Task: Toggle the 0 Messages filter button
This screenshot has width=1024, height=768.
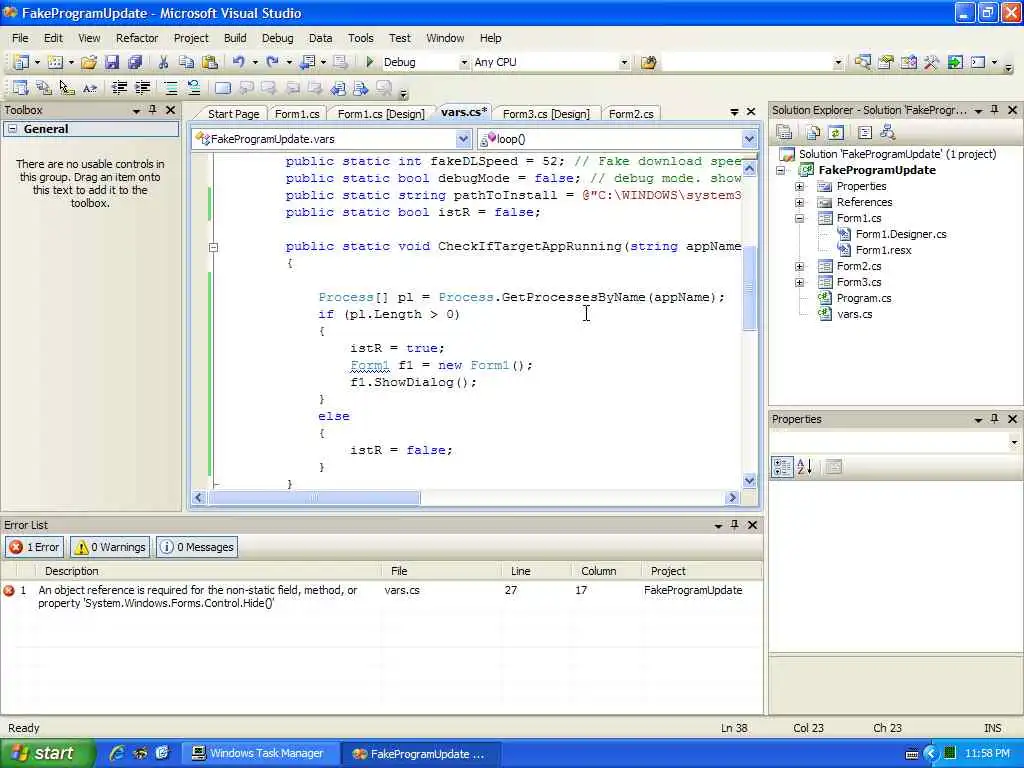Action: [x=197, y=547]
